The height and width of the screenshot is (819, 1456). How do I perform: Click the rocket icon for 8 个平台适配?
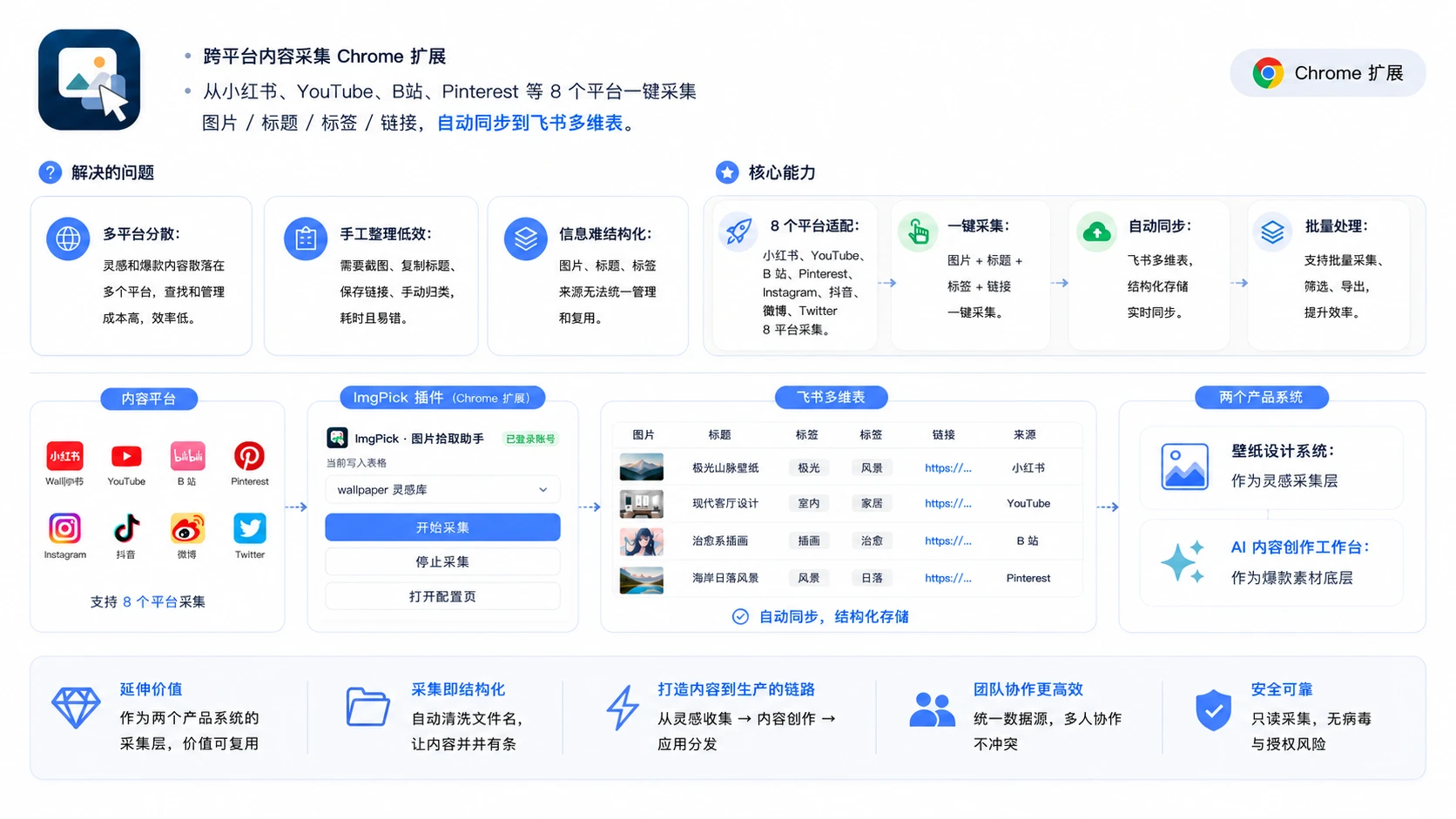click(x=738, y=232)
